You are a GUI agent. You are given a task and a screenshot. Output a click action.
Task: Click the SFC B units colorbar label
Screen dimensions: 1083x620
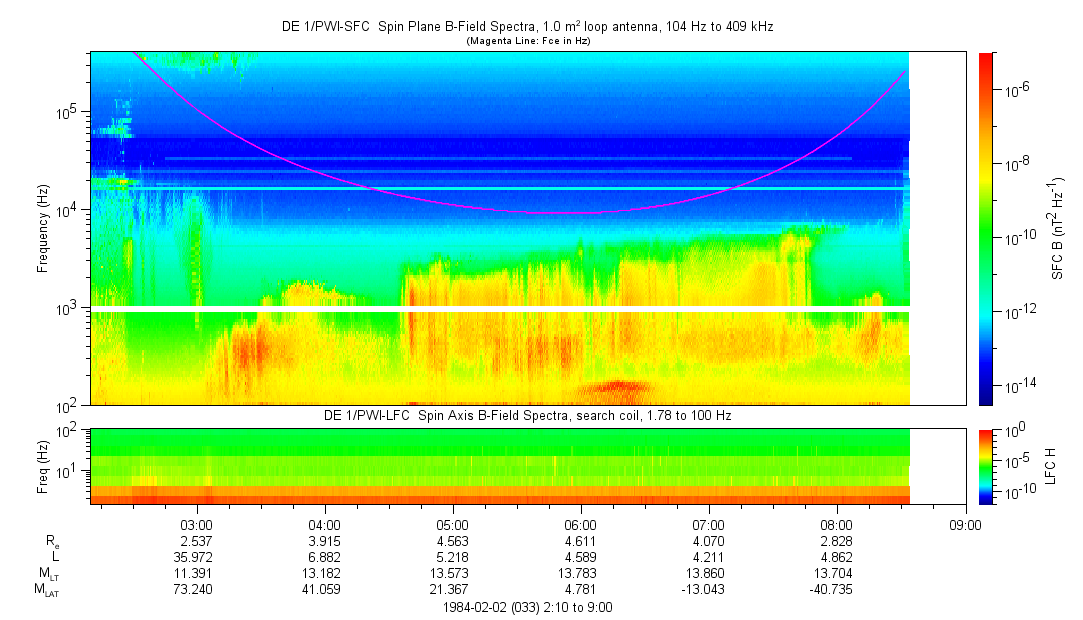pos(1057,228)
